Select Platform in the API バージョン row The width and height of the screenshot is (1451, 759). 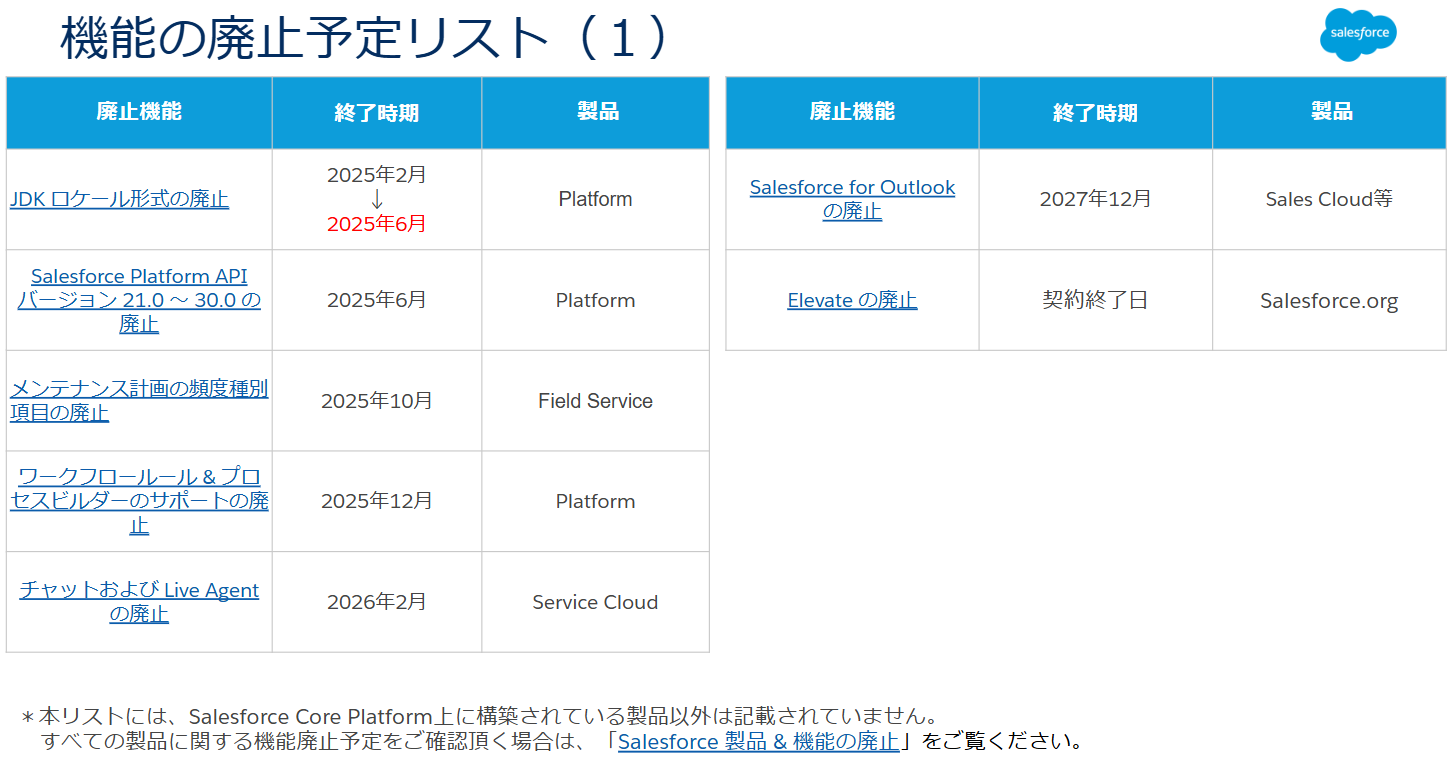pos(596,300)
